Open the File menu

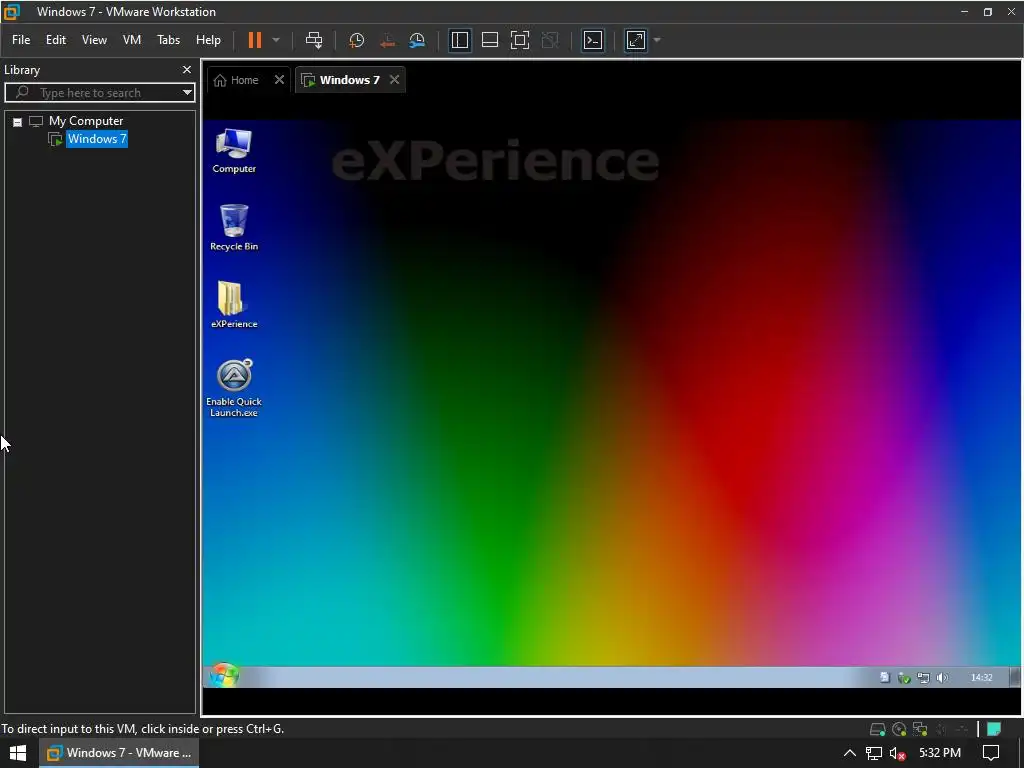(21, 40)
